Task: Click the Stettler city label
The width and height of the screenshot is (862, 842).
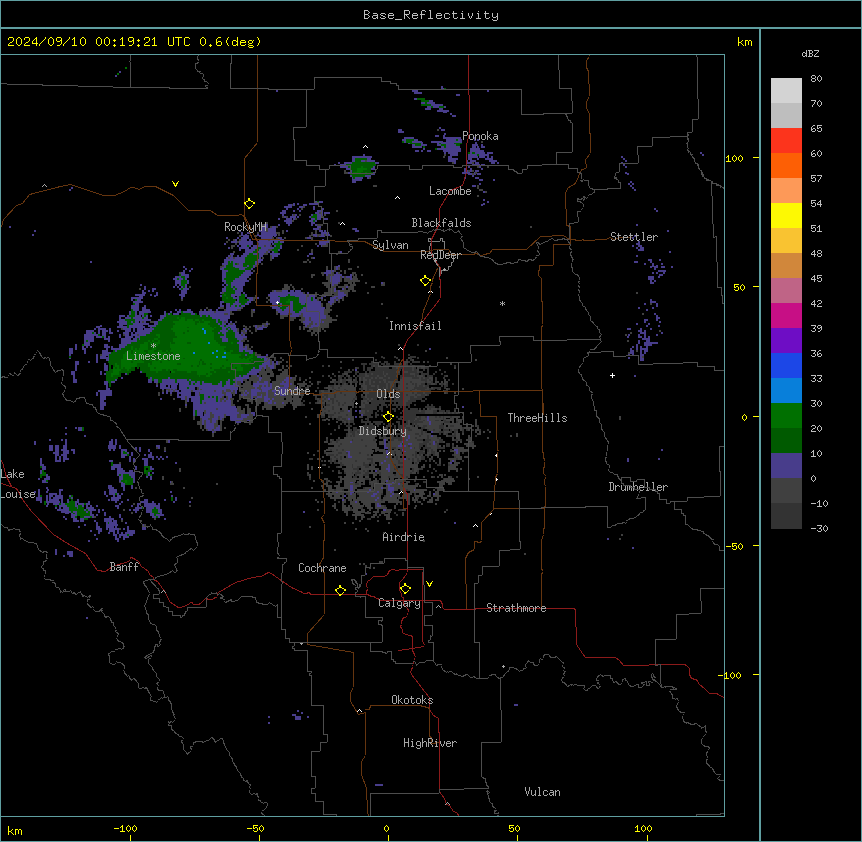Action: [x=634, y=237]
